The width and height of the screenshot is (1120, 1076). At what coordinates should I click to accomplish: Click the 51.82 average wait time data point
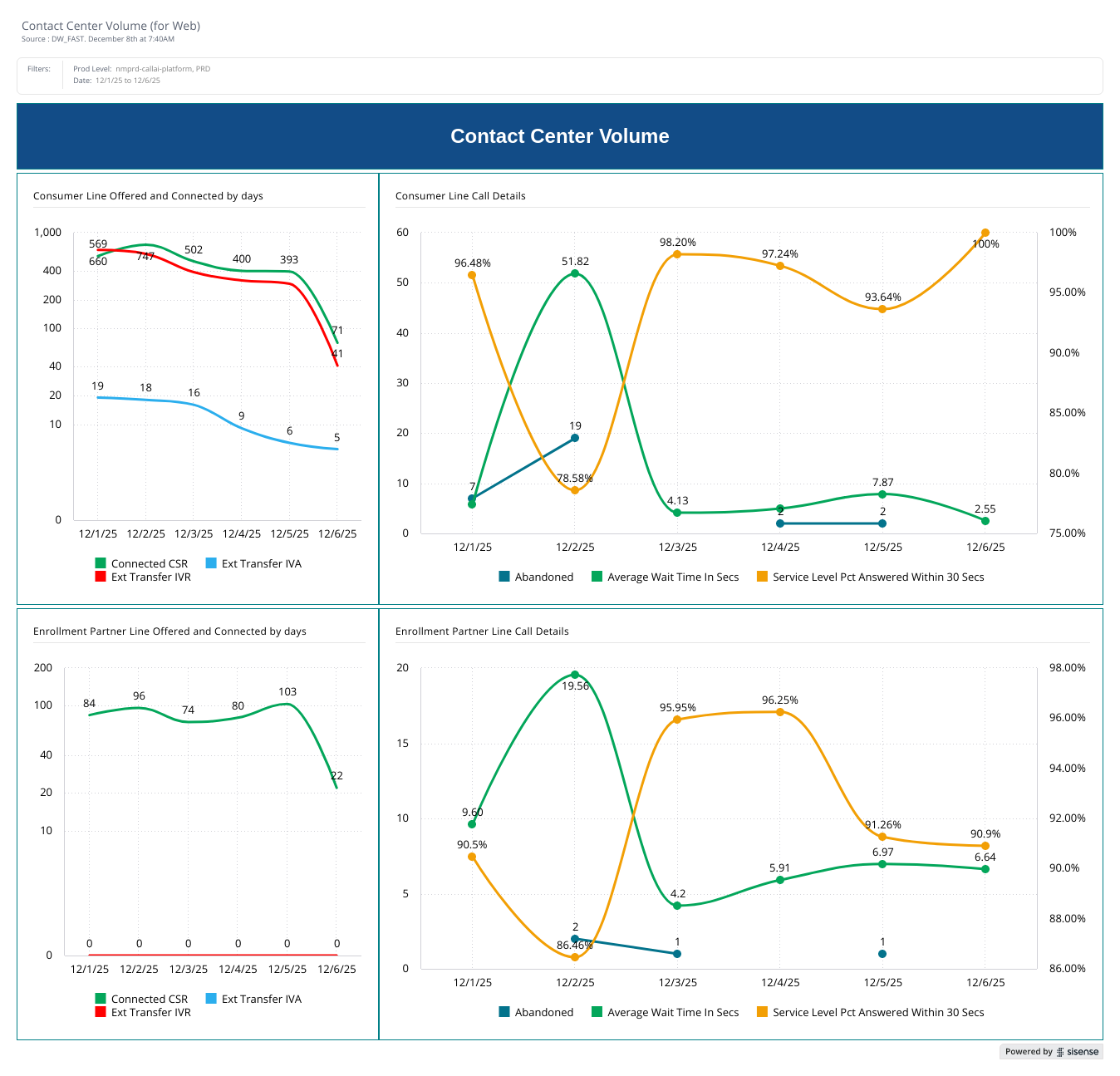pos(575,273)
